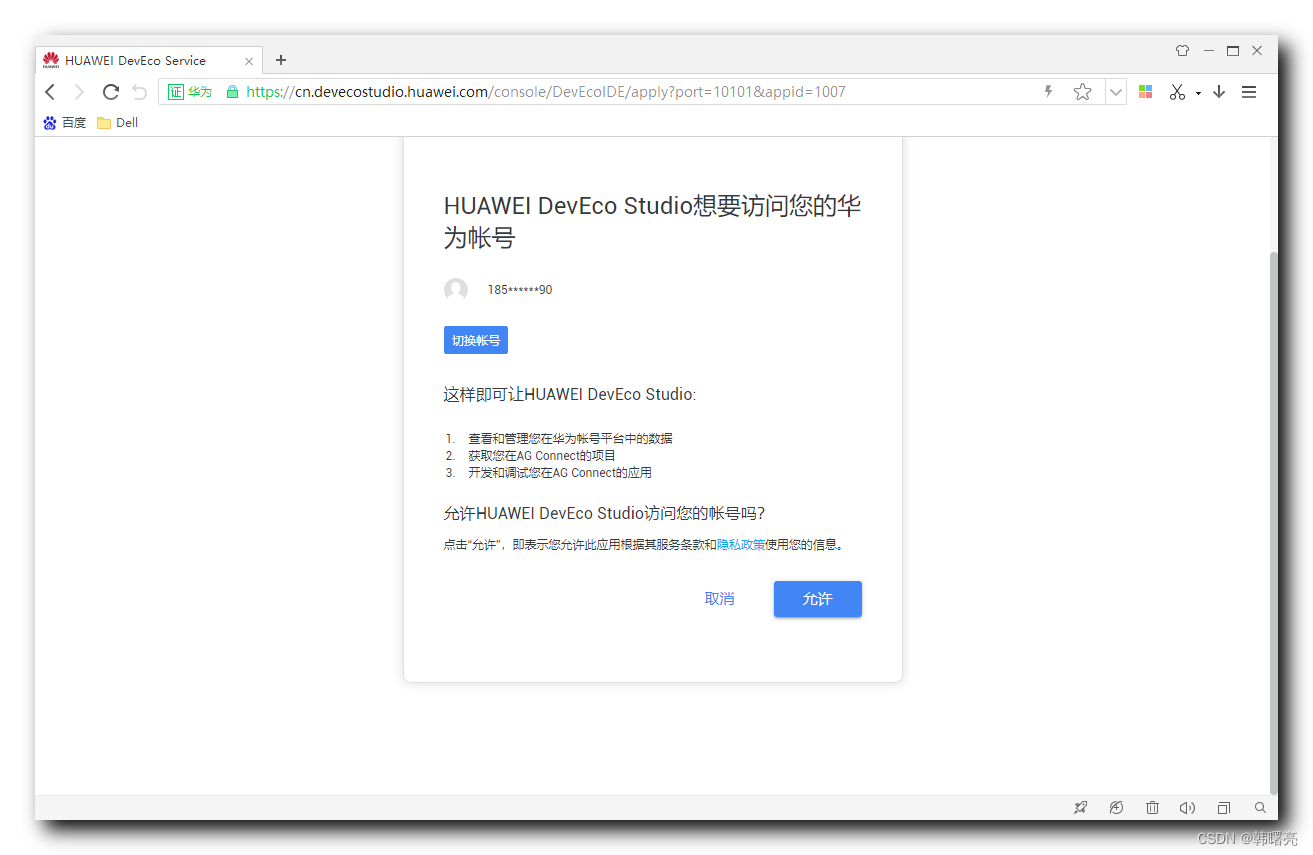Select the HUAWEI DevEco Service tab
This screenshot has width=1313, height=855.
pyautogui.click(x=148, y=60)
